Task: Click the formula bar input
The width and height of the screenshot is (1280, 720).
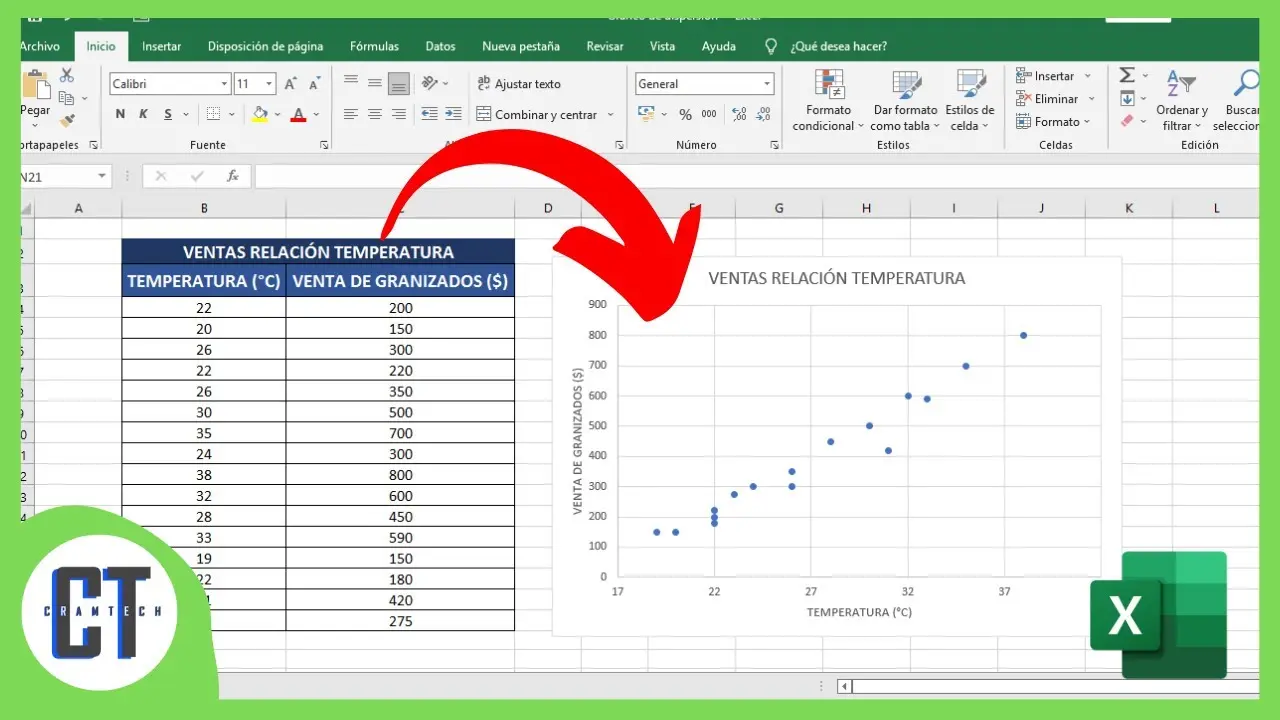Action: [x=757, y=176]
